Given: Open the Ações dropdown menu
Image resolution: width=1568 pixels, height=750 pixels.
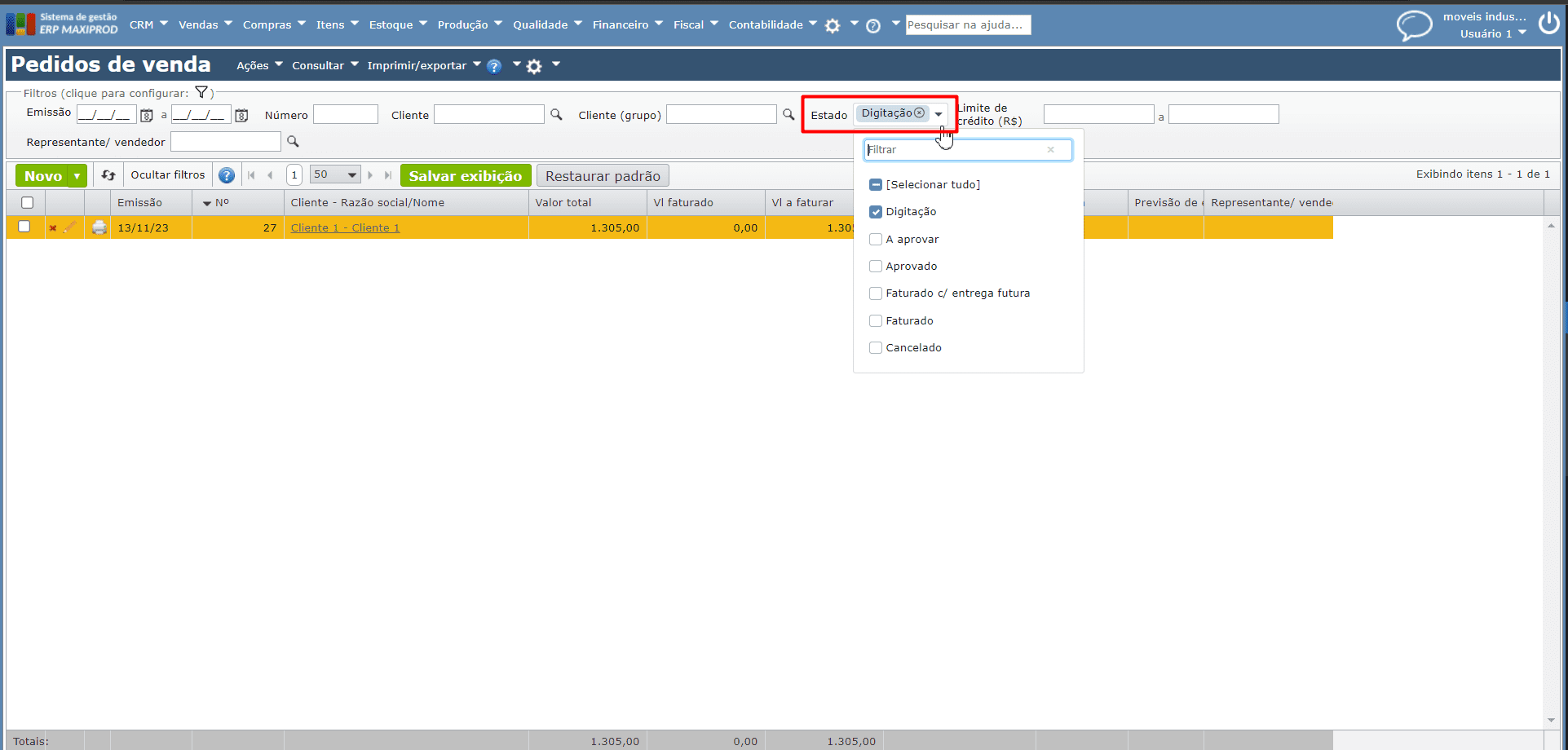Looking at the screenshot, I should pos(259,65).
